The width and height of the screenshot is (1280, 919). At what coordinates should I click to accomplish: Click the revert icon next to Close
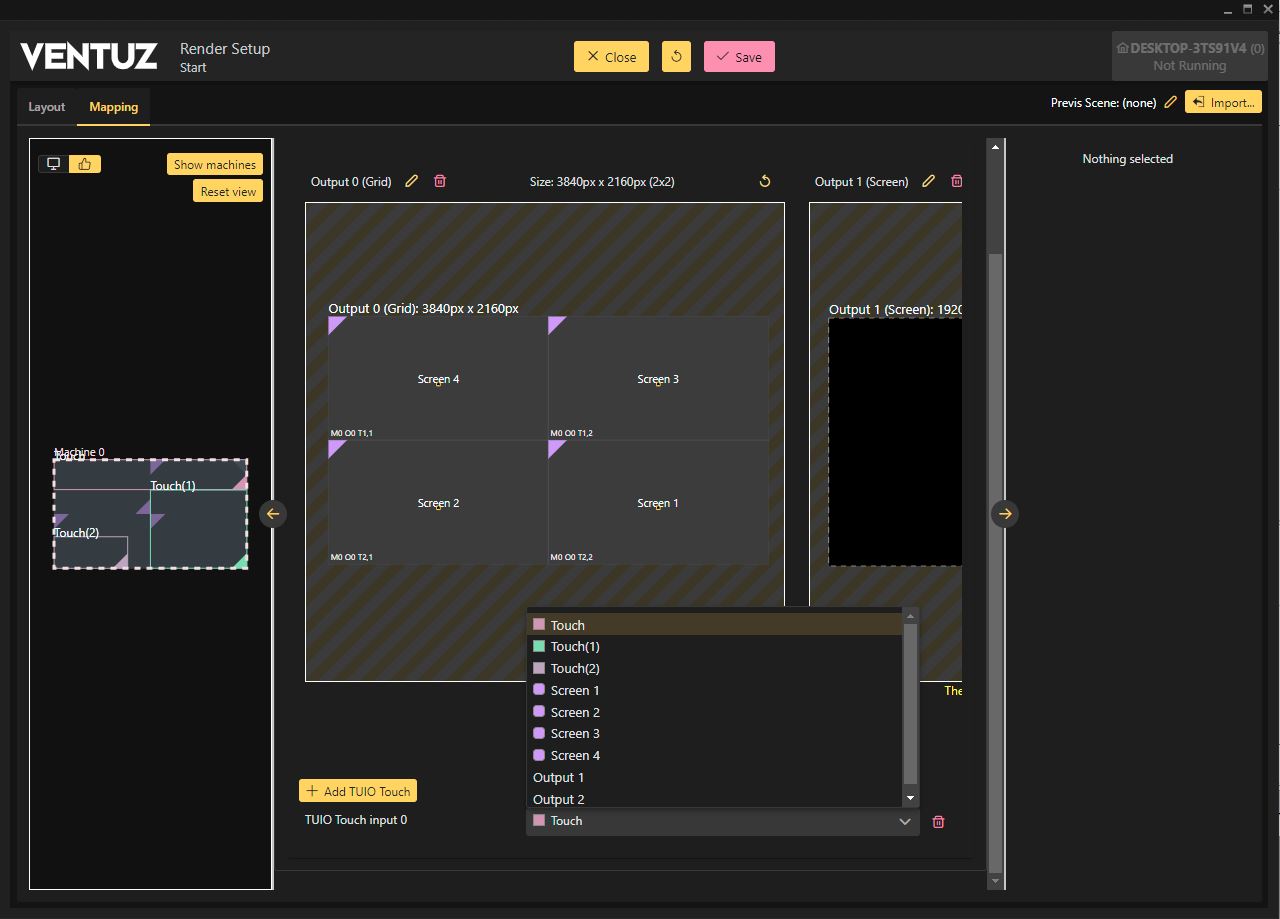tap(676, 57)
